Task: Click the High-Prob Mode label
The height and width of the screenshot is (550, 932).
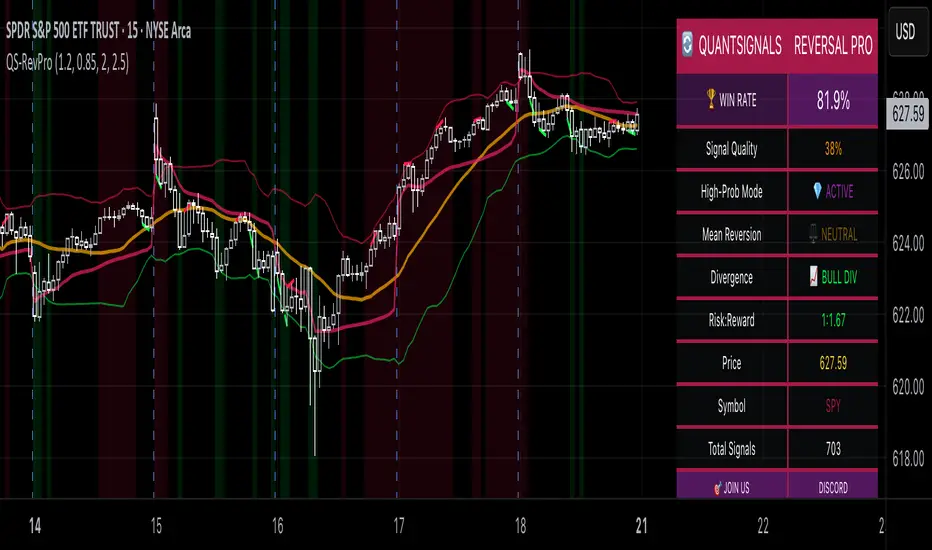Action: (x=731, y=191)
